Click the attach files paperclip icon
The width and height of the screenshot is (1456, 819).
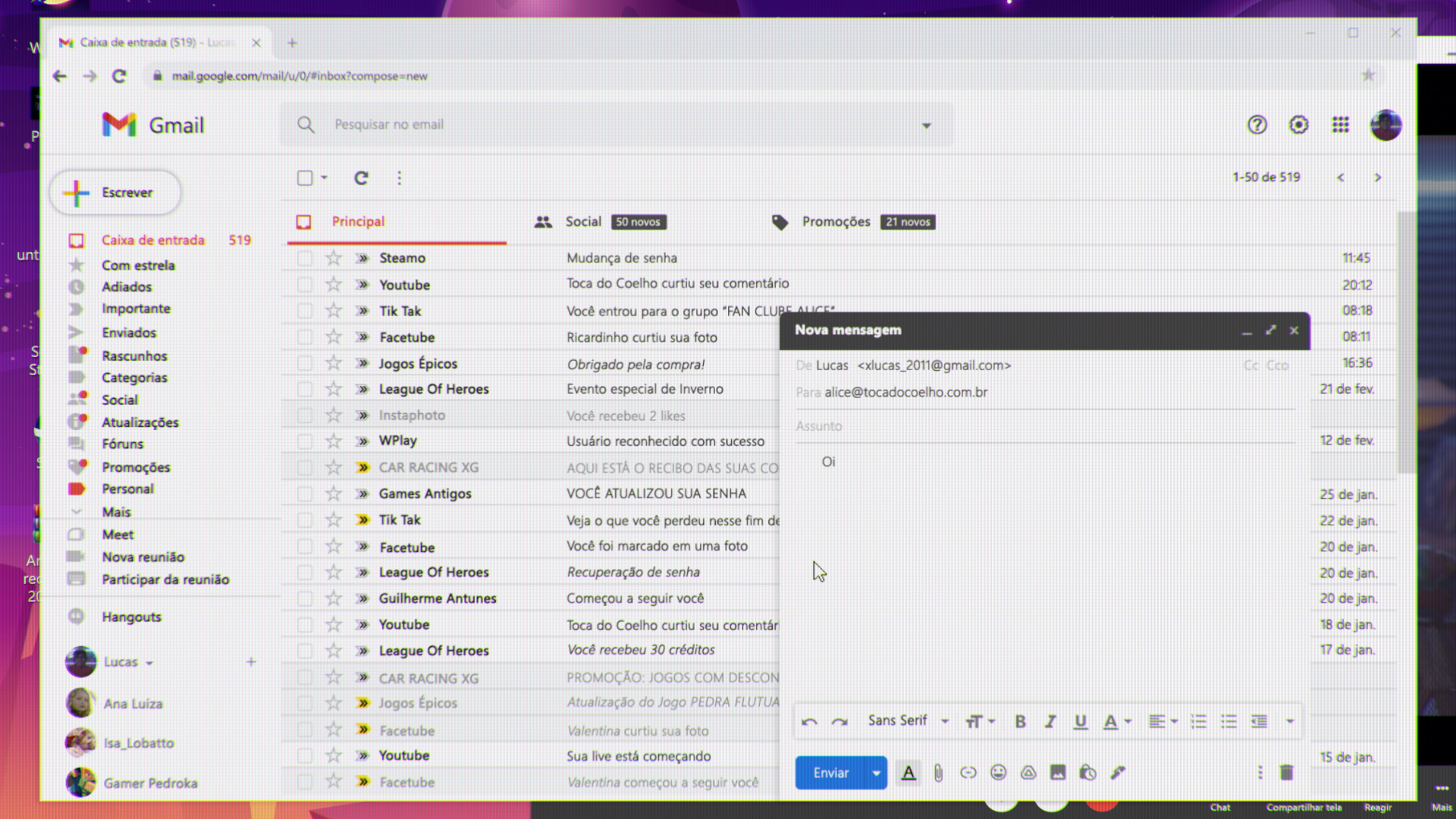(938, 773)
